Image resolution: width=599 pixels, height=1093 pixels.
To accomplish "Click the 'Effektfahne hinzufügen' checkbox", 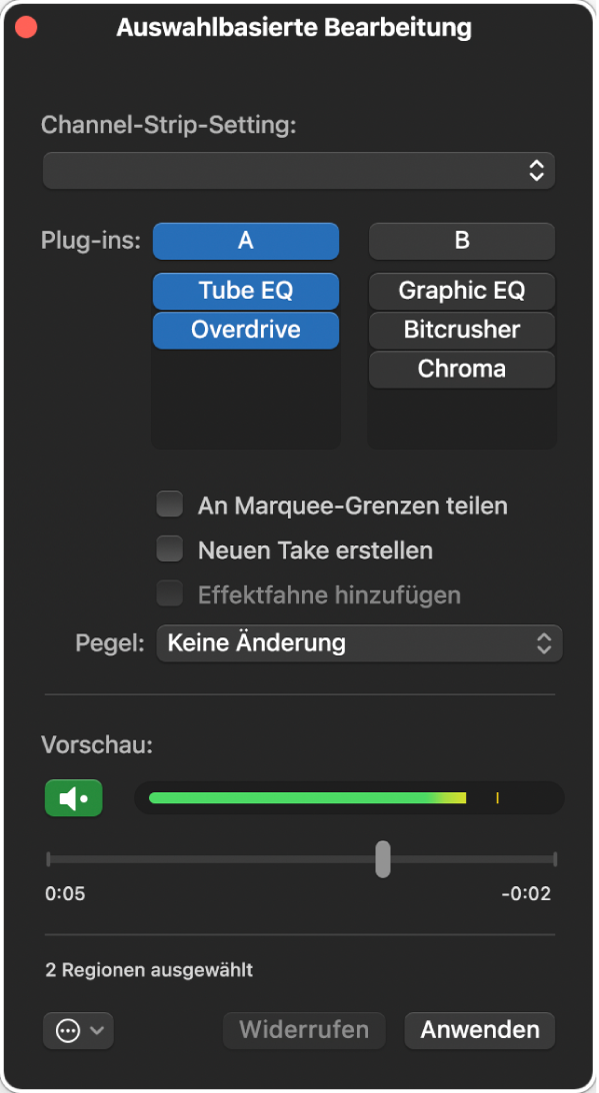I will [169, 595].
